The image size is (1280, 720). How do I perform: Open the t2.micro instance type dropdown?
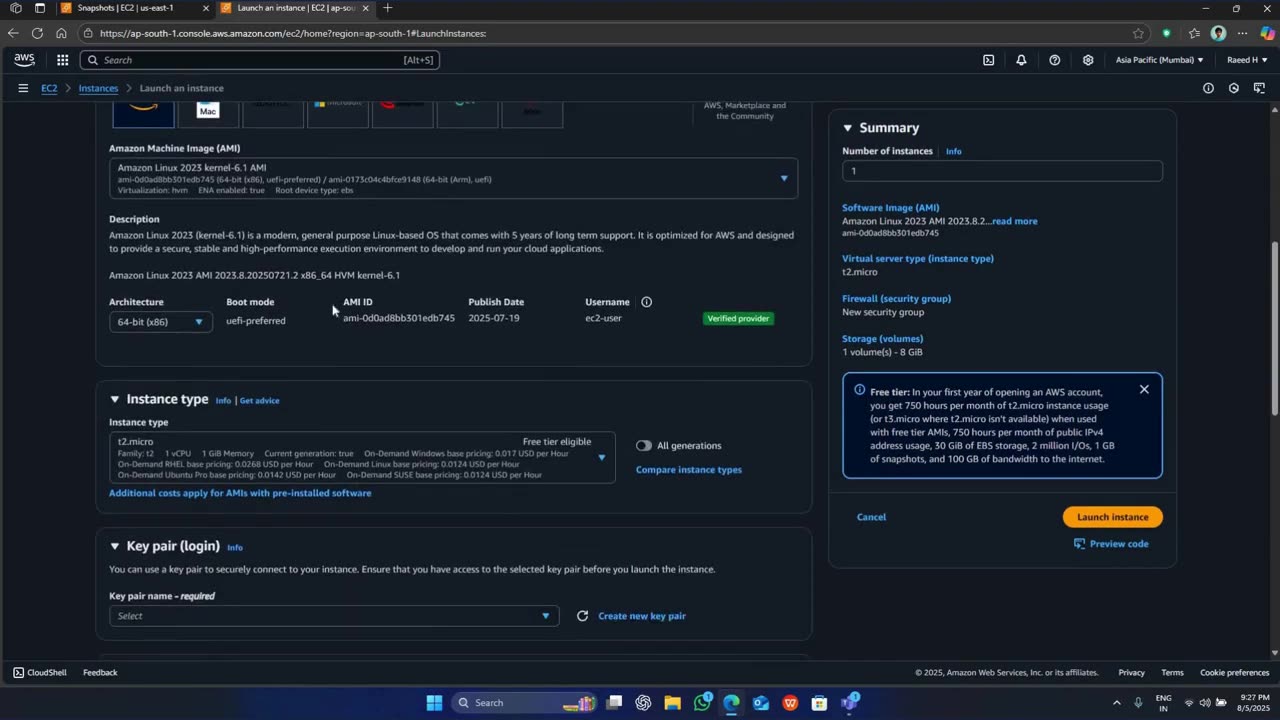(362, 458)
